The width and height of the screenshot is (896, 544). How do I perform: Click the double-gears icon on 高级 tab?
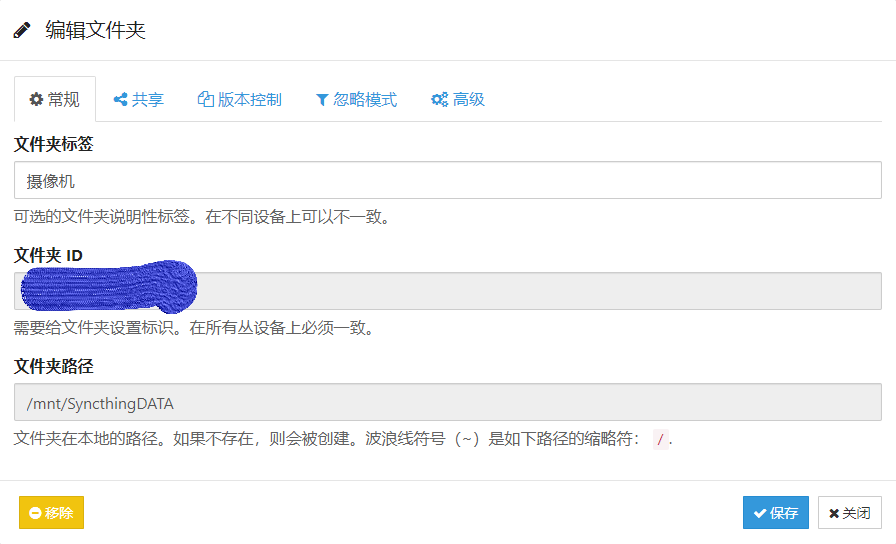click(439, 100)
